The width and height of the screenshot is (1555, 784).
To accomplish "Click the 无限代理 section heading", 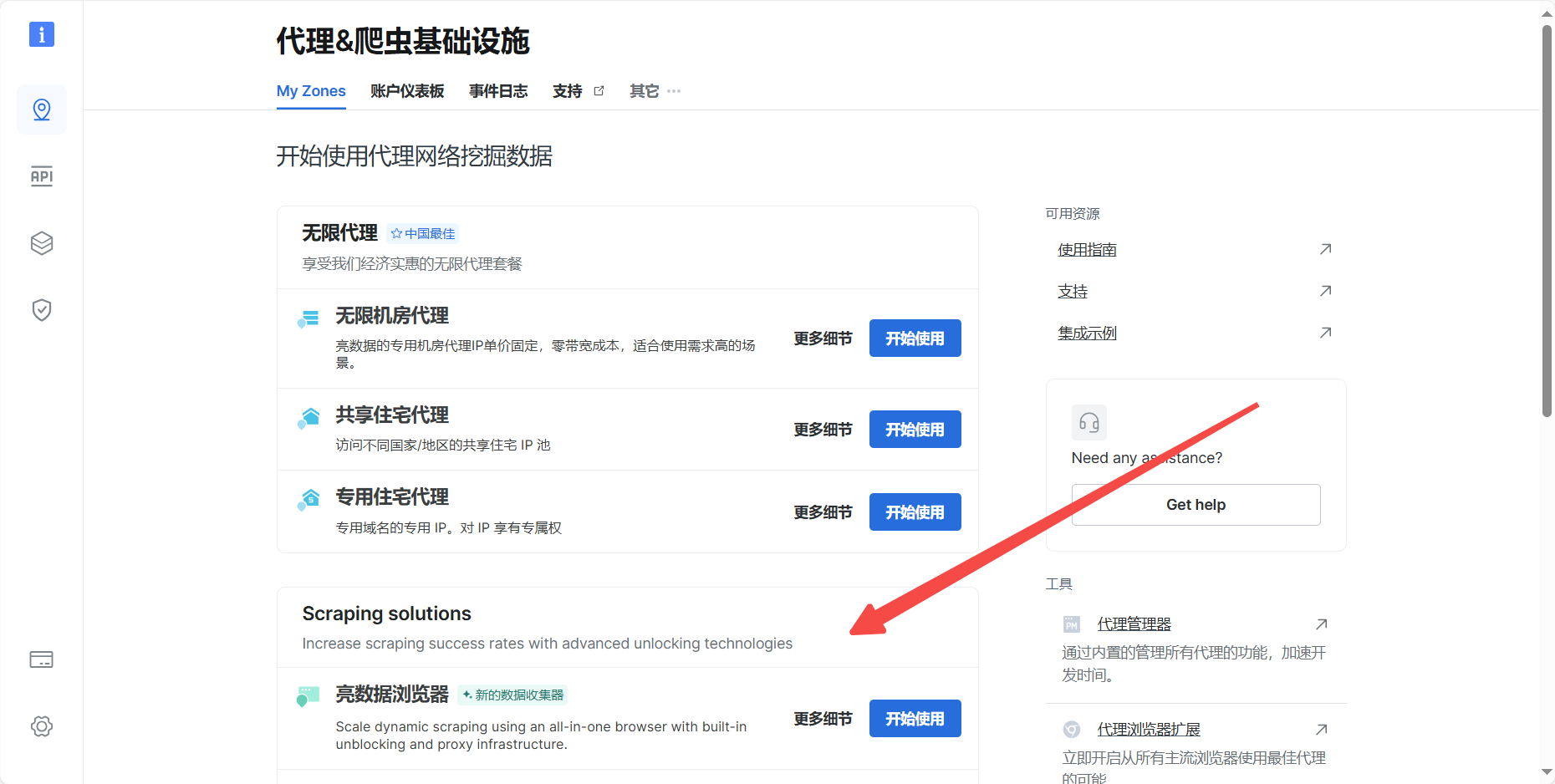I will [x=340, y=233].
